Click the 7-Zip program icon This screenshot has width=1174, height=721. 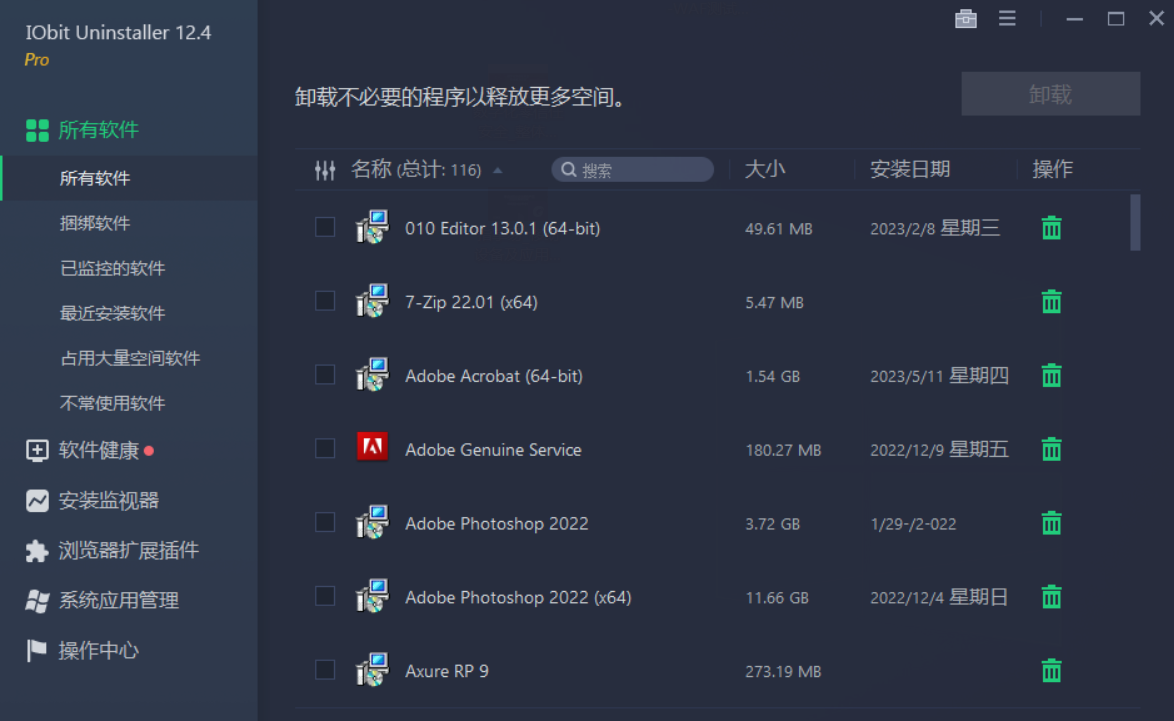(372, 301)
